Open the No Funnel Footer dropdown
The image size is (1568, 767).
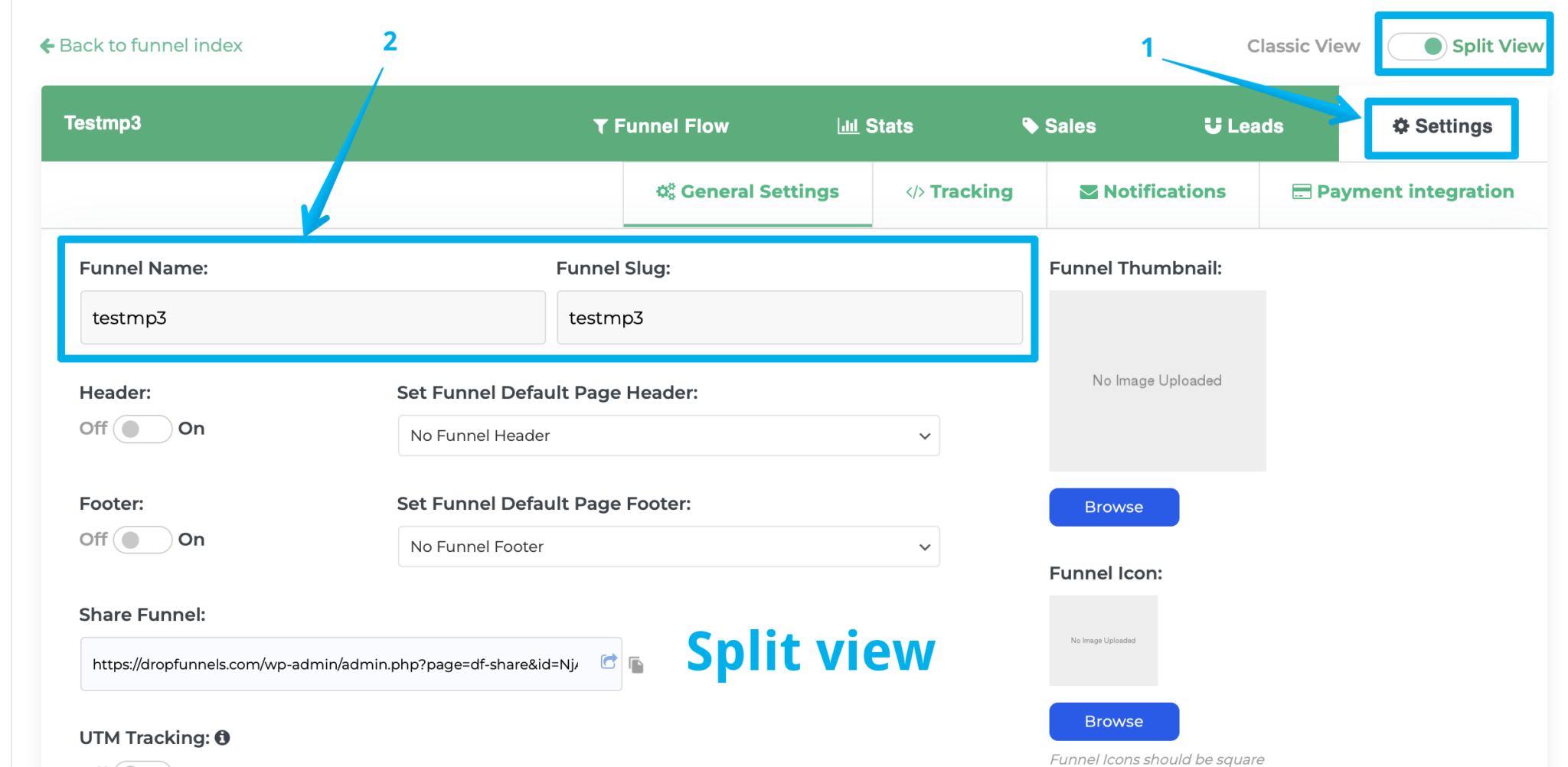pos(668,547)
